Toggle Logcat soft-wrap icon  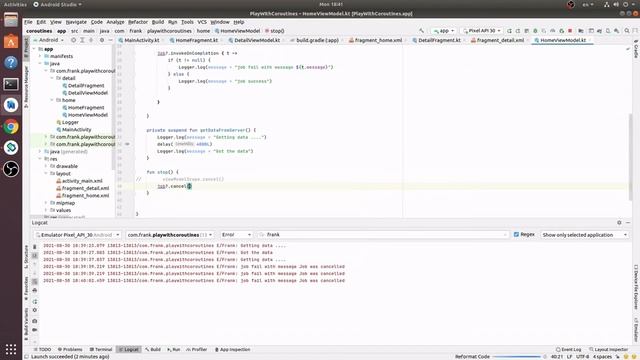tap(35, 282)
